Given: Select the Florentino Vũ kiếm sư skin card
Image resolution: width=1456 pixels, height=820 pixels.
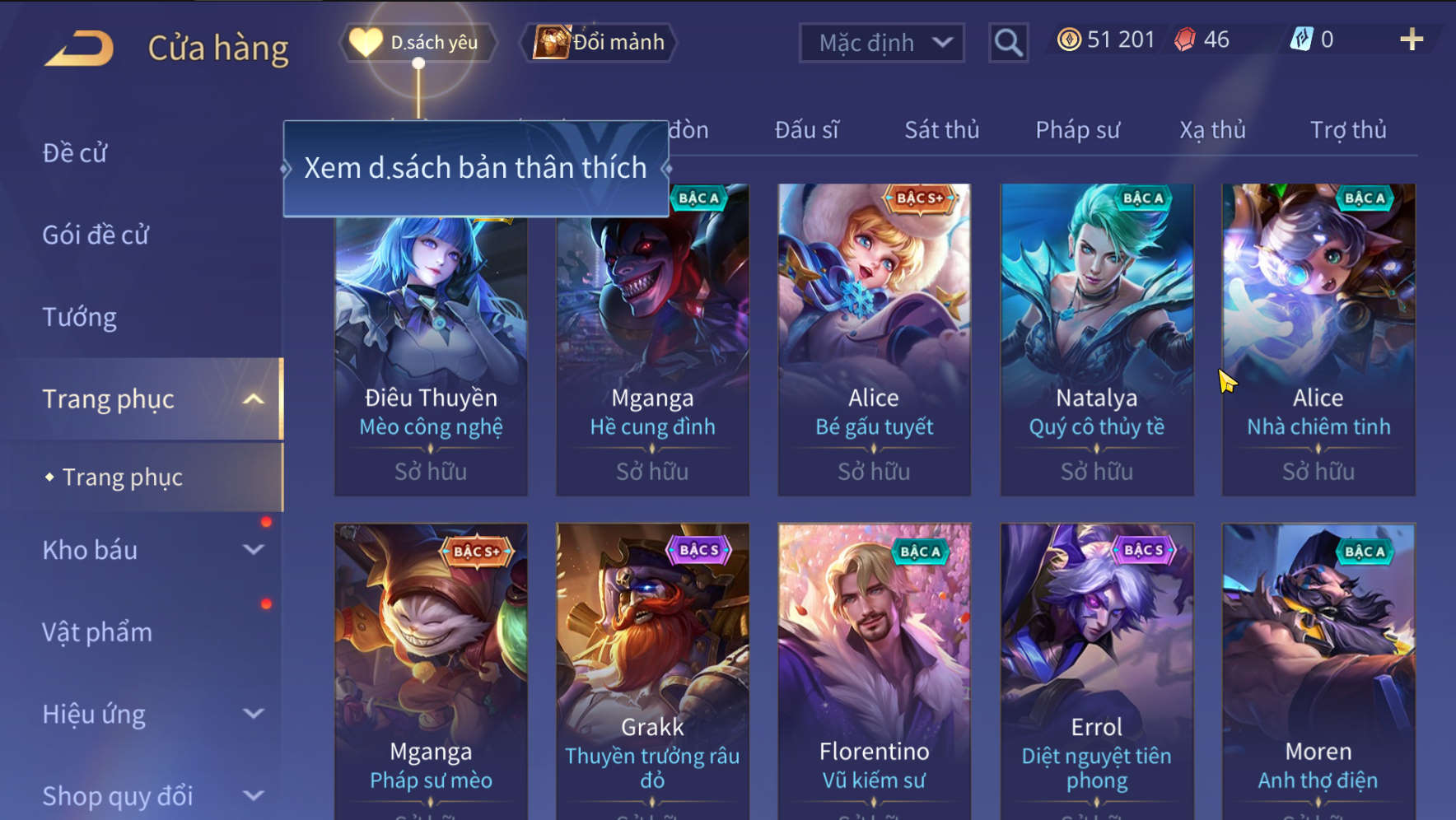Looking at the screenshot, I should (874, 671).
